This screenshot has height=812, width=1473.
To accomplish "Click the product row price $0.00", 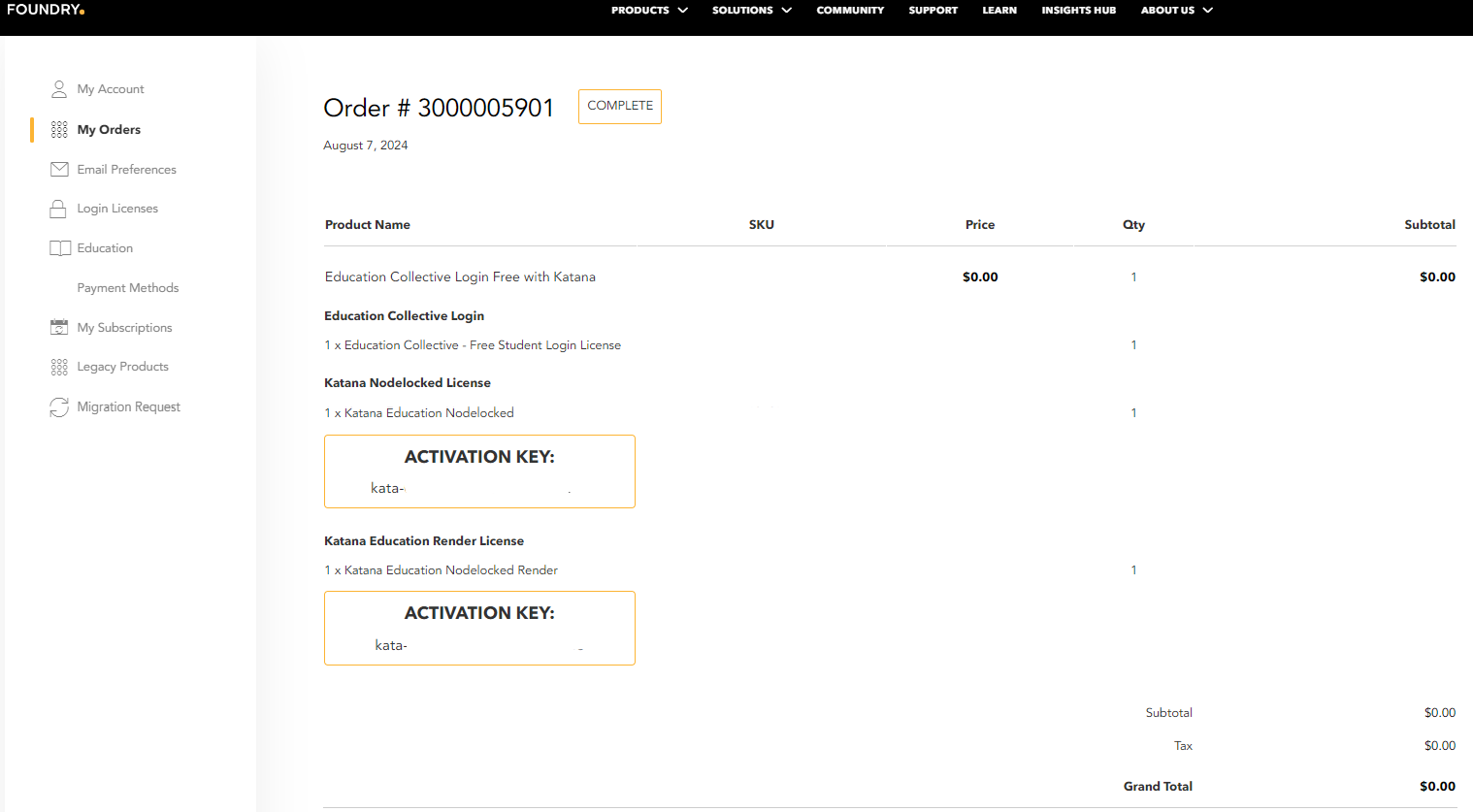I will [980, 277].
